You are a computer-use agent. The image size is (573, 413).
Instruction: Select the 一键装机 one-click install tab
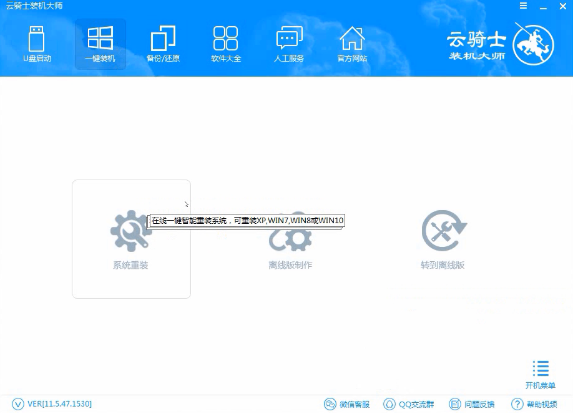[100, 44]
